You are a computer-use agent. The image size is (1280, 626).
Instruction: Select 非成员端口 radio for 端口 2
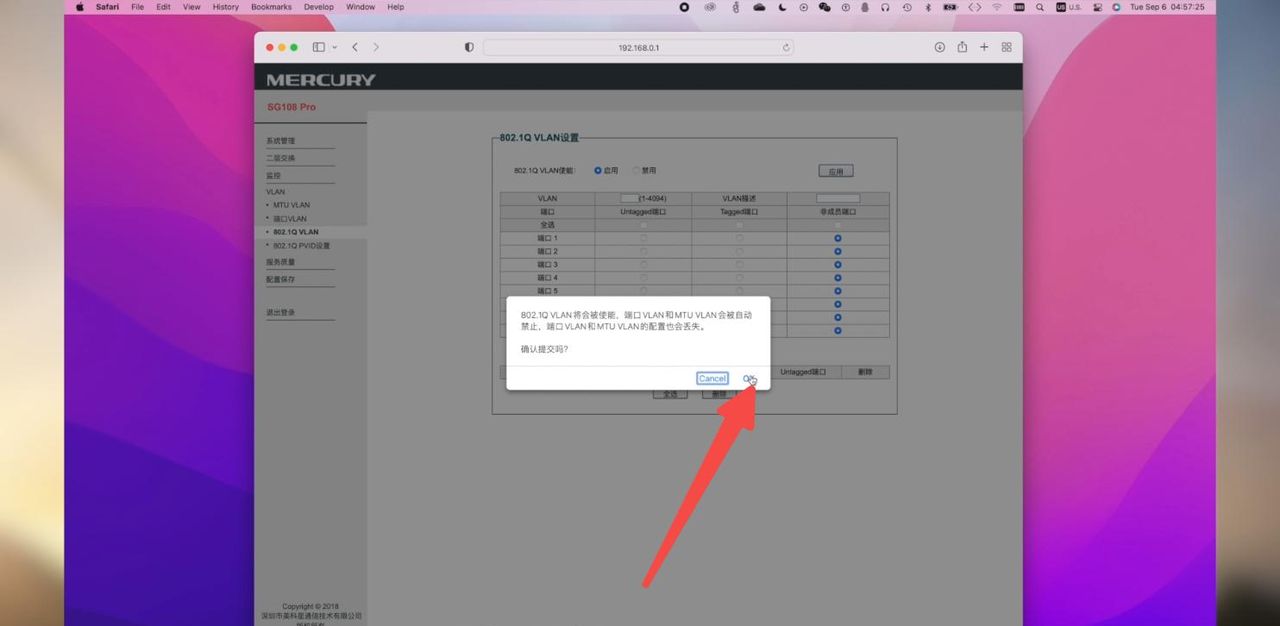click(838, 251)
